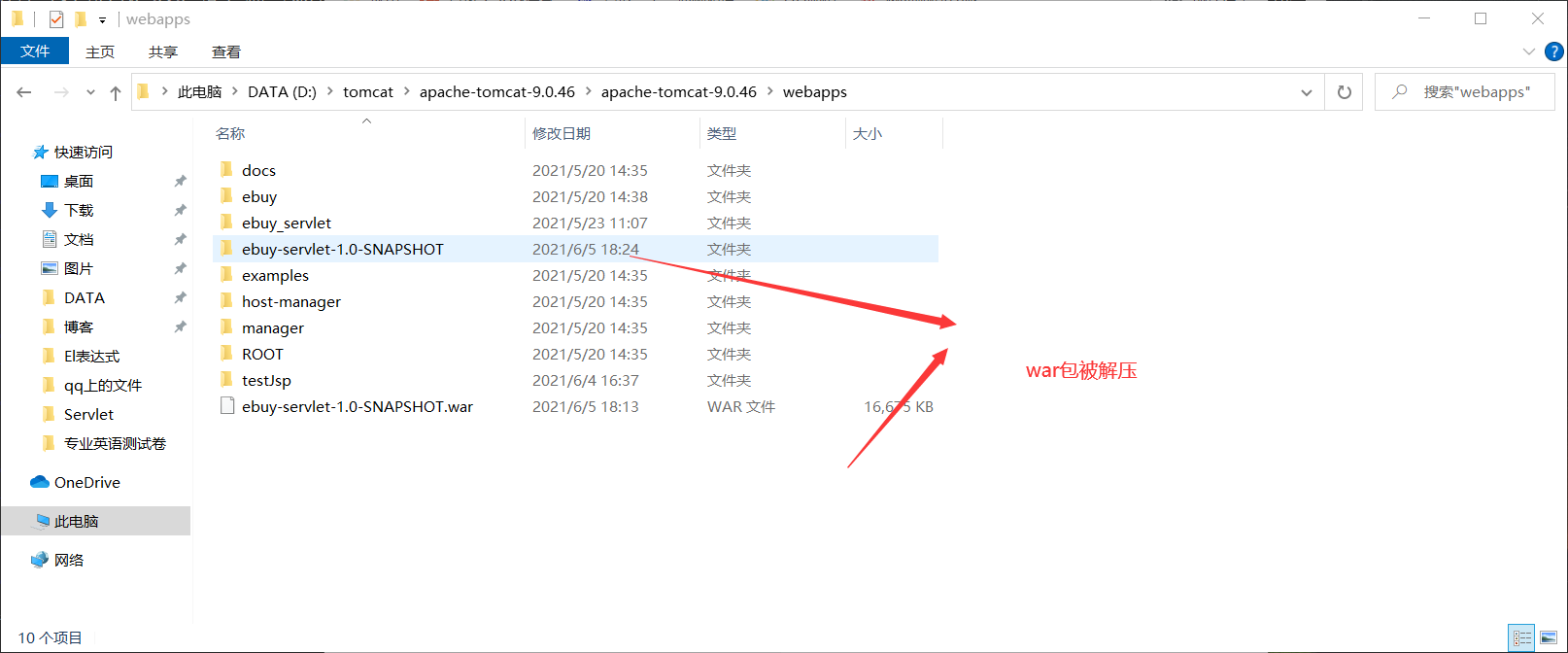Open 下载 in the sidebar
The width and height of the screenshot is (1568, 653).
79,211
